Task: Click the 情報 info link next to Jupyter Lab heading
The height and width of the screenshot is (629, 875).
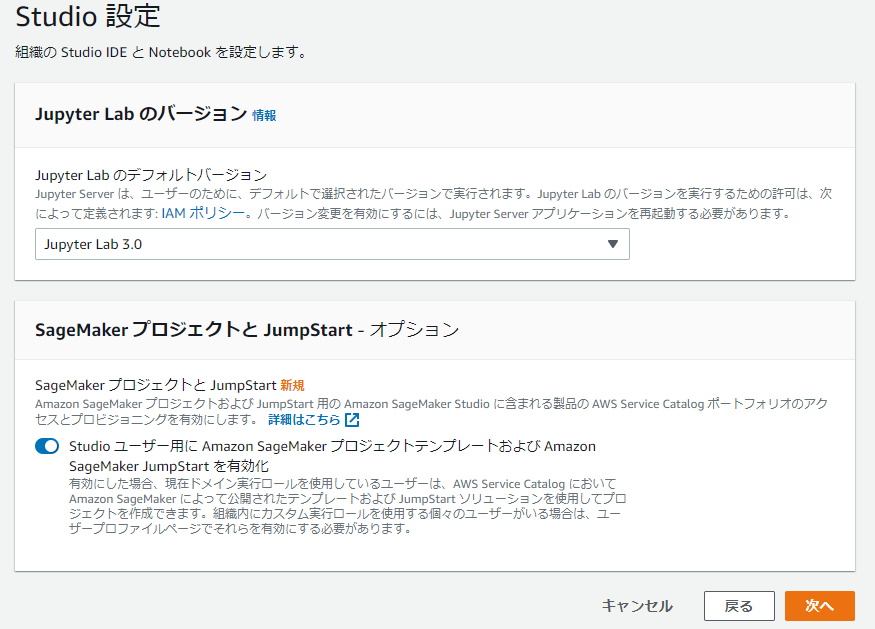Action: click(x=264, y=116)
